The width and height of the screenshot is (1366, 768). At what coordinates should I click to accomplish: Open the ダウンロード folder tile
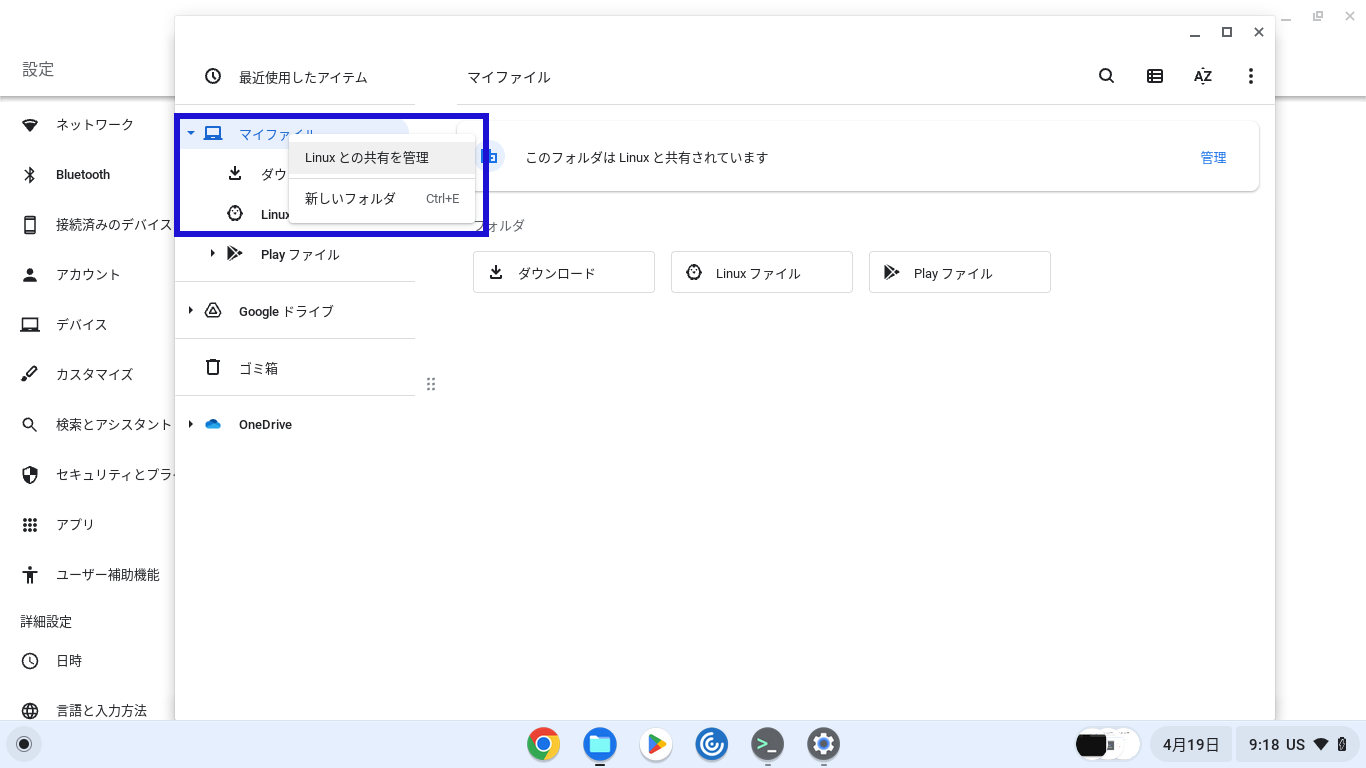click(563, 272)
